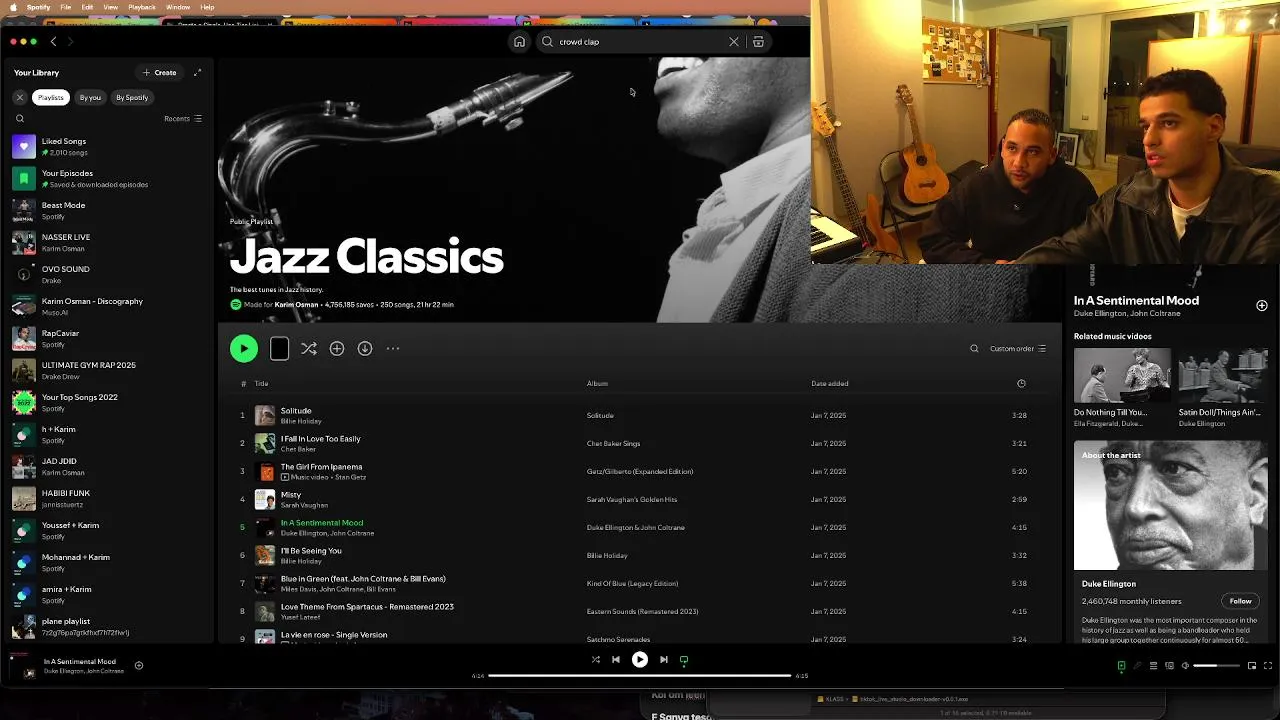Open the HABIBI FUNK playlist

pyautogui.click(x=108, y=498)
